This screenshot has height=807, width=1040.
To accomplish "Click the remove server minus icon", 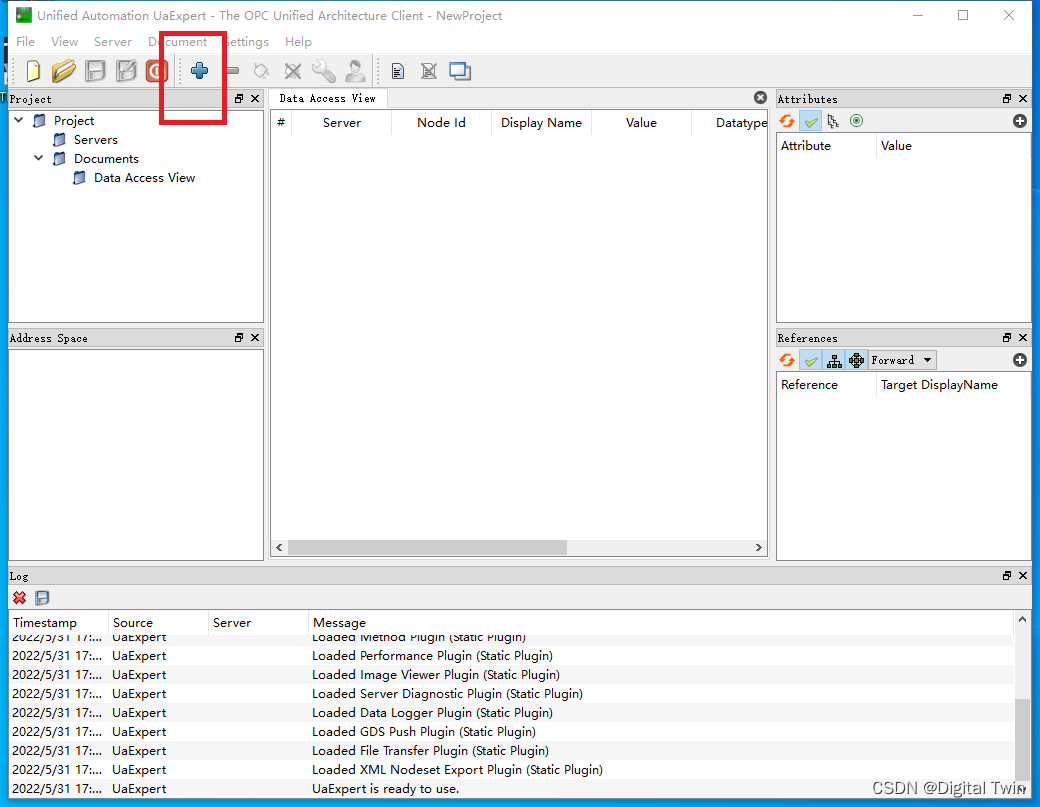I will point(232,70).
